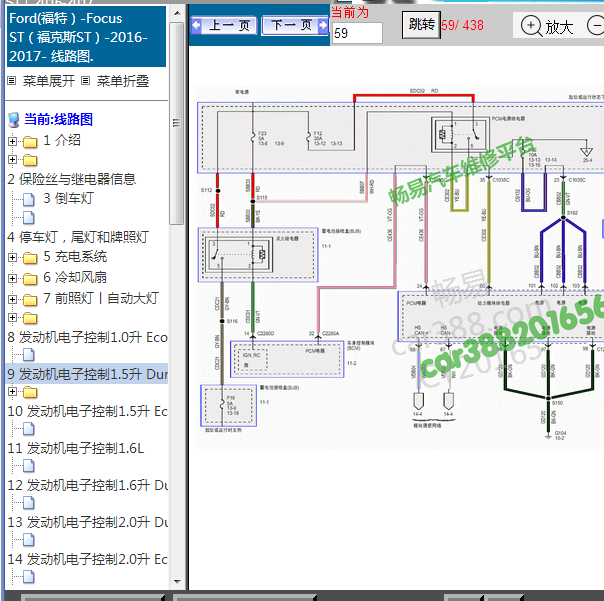The width and height of the screenshot is (604, 601).
Task: Click right arrow icon on 下一页 button
Action: click(323, 26)
